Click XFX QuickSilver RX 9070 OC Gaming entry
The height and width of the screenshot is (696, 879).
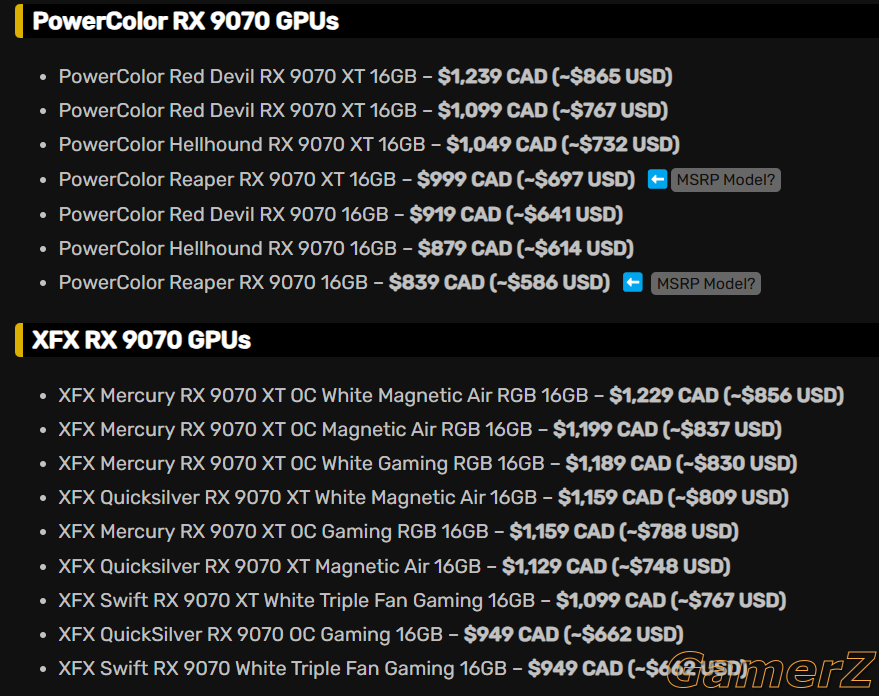click(x=371, y=635)
